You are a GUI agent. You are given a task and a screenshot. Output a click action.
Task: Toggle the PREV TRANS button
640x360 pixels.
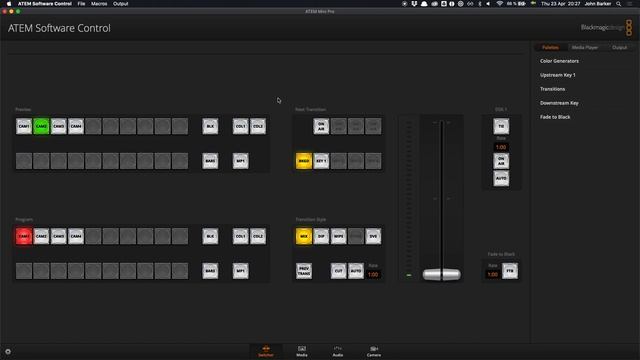click(304, 271)
